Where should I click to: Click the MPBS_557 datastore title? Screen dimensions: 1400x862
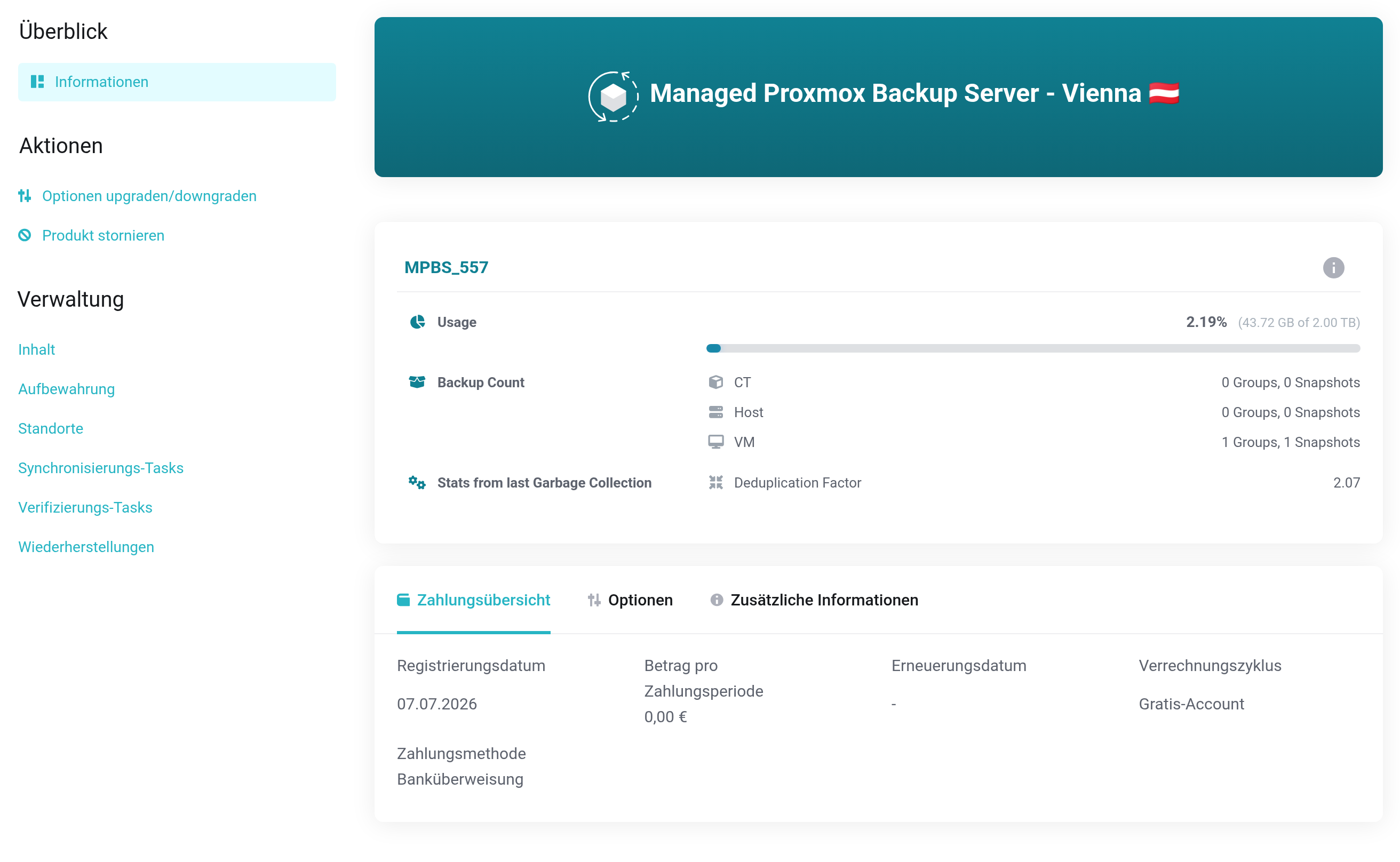click(447, 267)
